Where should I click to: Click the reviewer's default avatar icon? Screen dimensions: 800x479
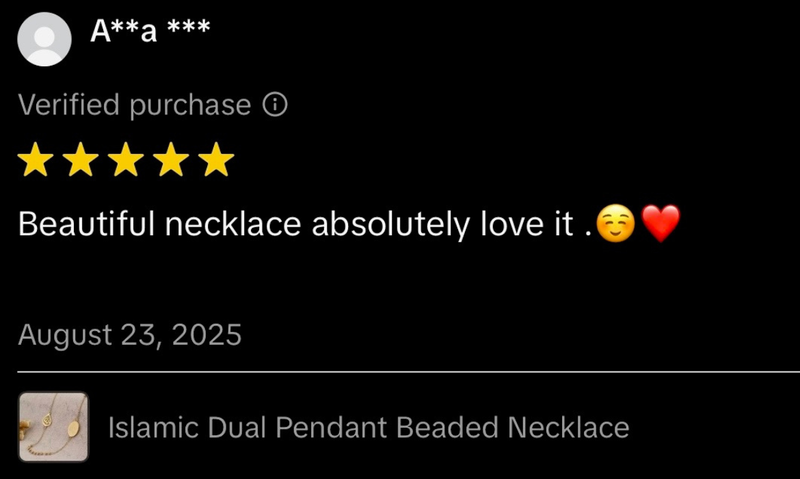tap(44, 39)
